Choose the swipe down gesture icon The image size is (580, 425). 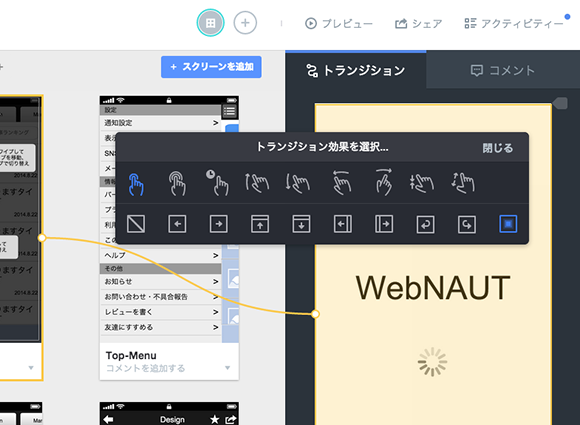(298, 183)
